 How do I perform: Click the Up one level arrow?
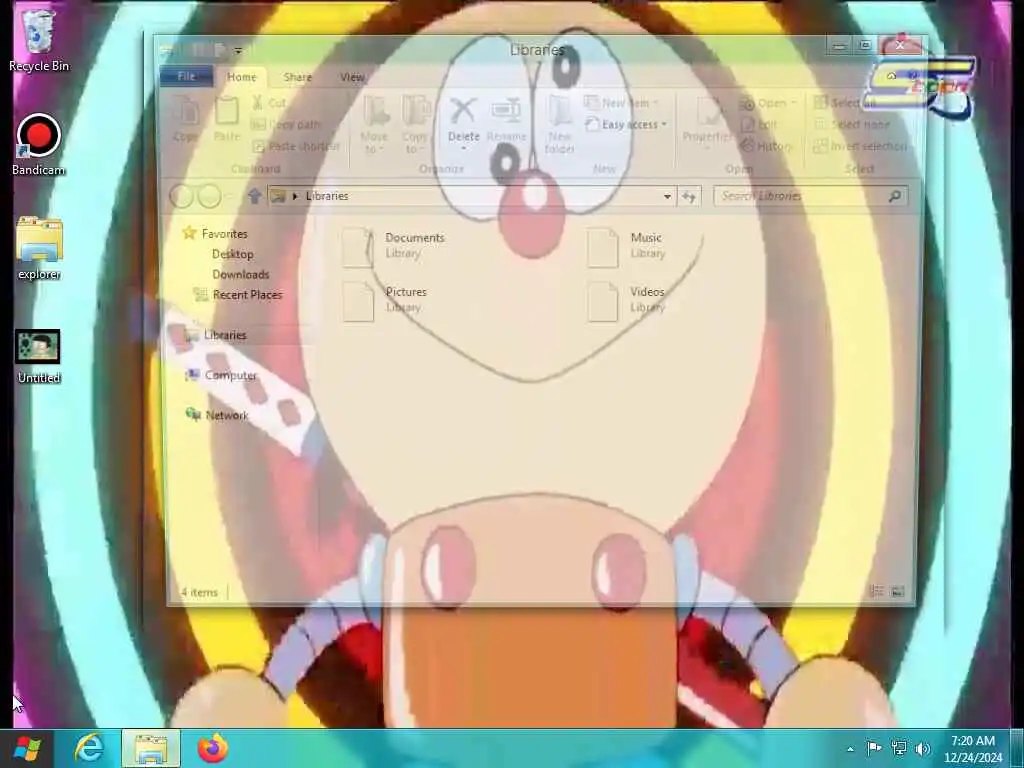[255, 196]
